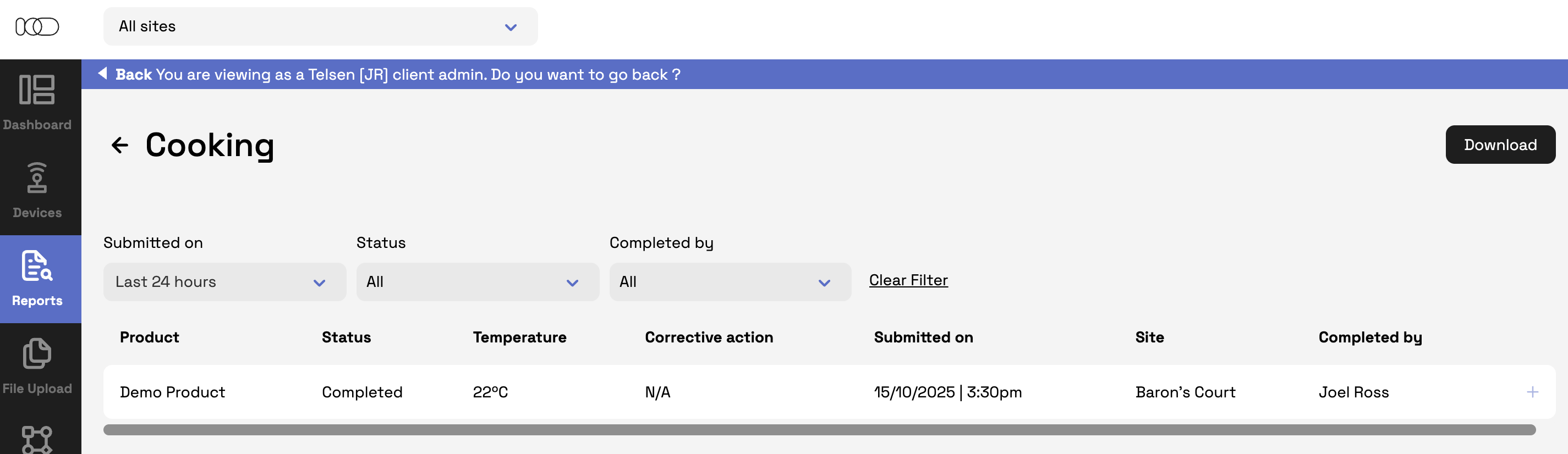Viewport: 1568px width, 454px height.
Task: Open the Submitted on filter dropdown
Action: [x=224, y=282]
